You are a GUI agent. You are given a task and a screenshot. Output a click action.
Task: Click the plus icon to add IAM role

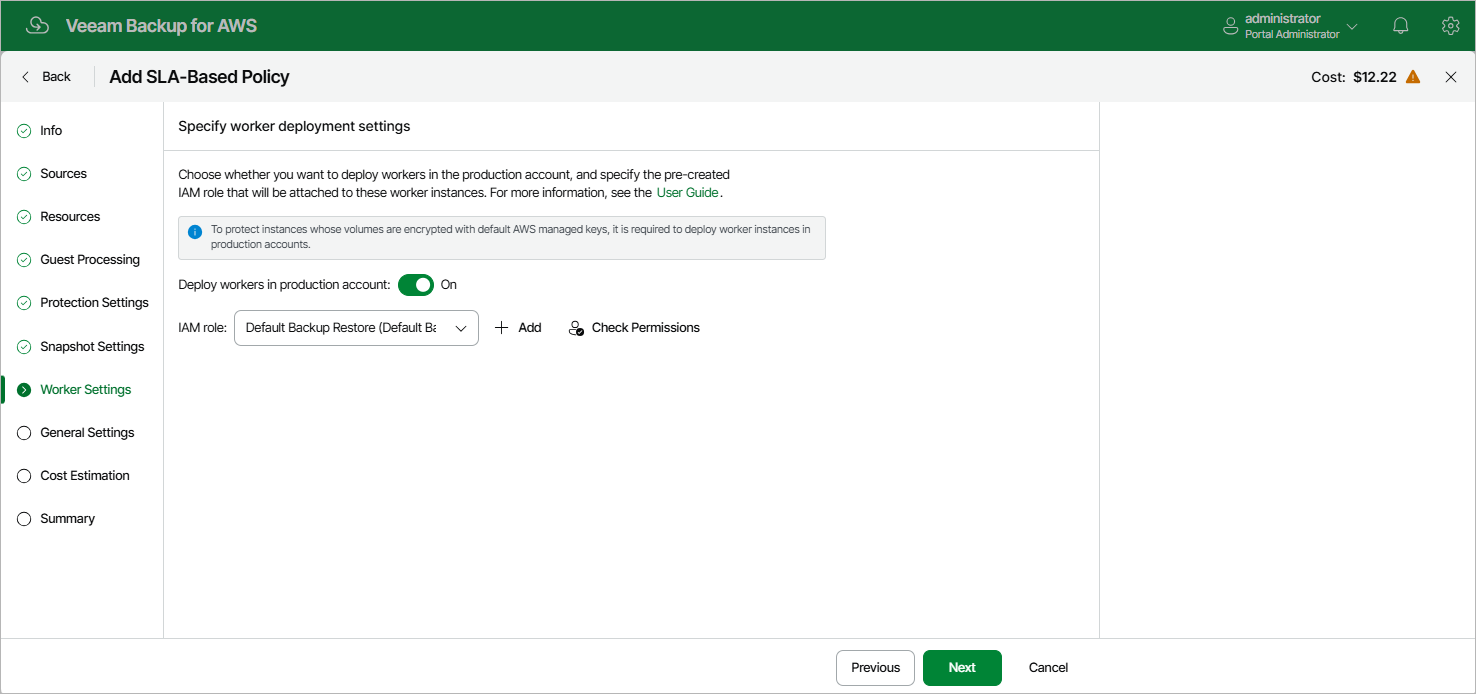coord(502,328)
